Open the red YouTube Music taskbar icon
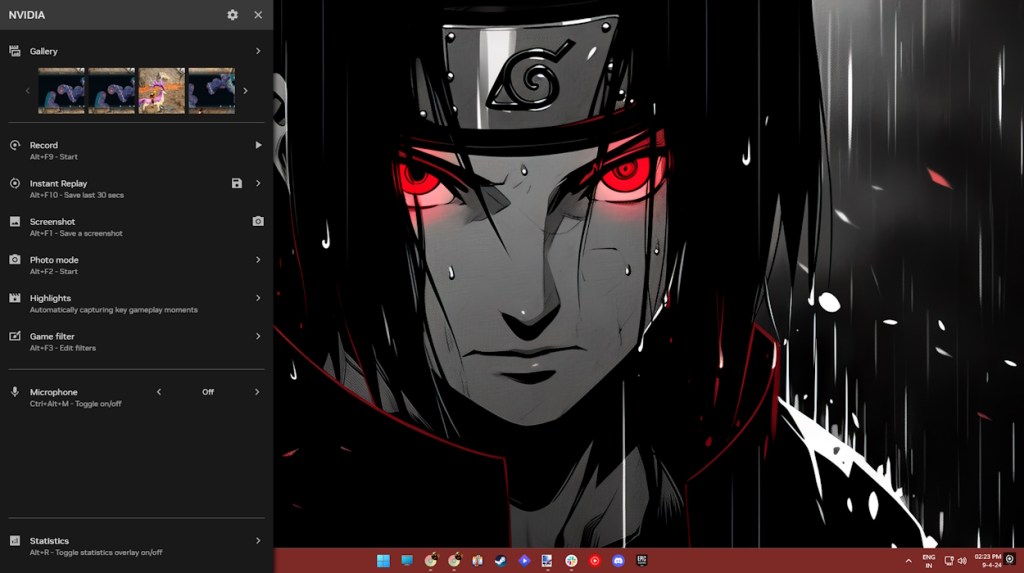Viewport: 1024px width, 573px height. (x=595, y=561)
